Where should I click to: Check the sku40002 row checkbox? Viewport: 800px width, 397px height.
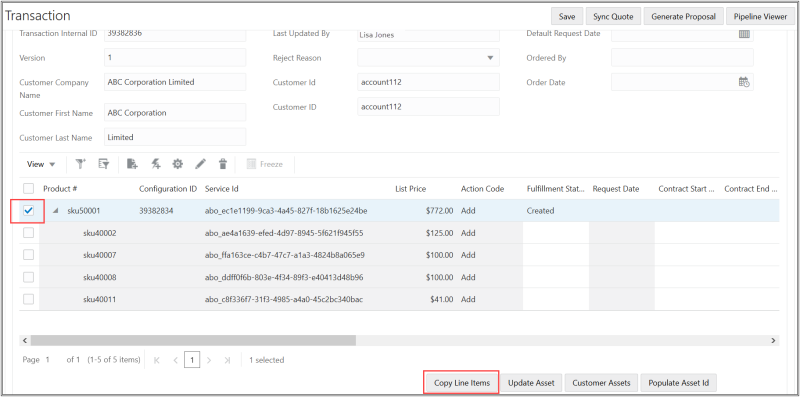click(29, 233)
